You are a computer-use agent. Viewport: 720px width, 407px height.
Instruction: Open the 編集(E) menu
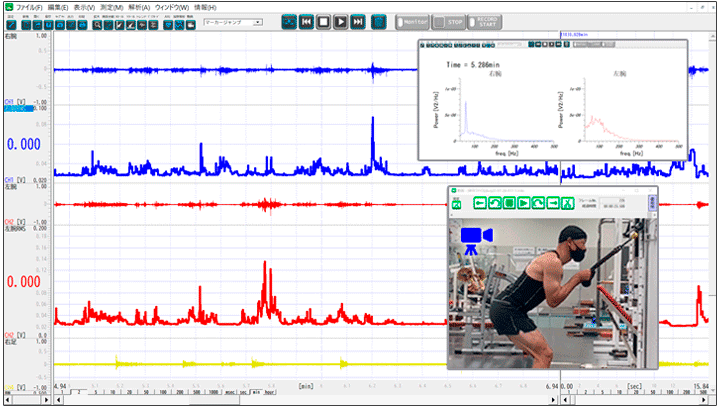(58, 7)
